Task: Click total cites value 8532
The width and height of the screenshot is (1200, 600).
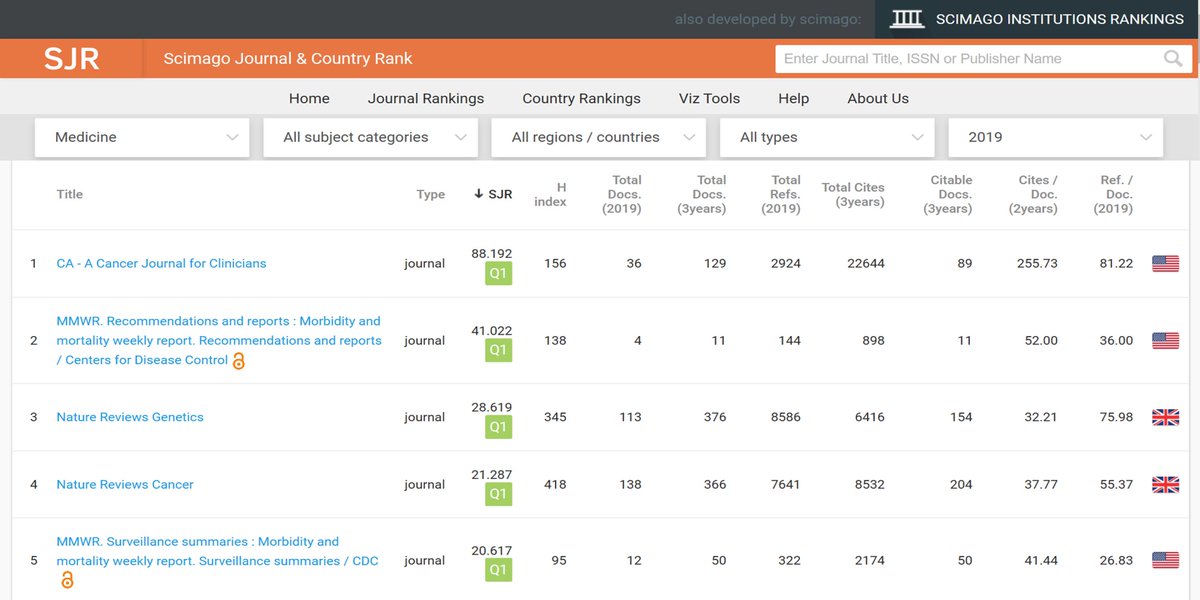Action: pos(869,485)
